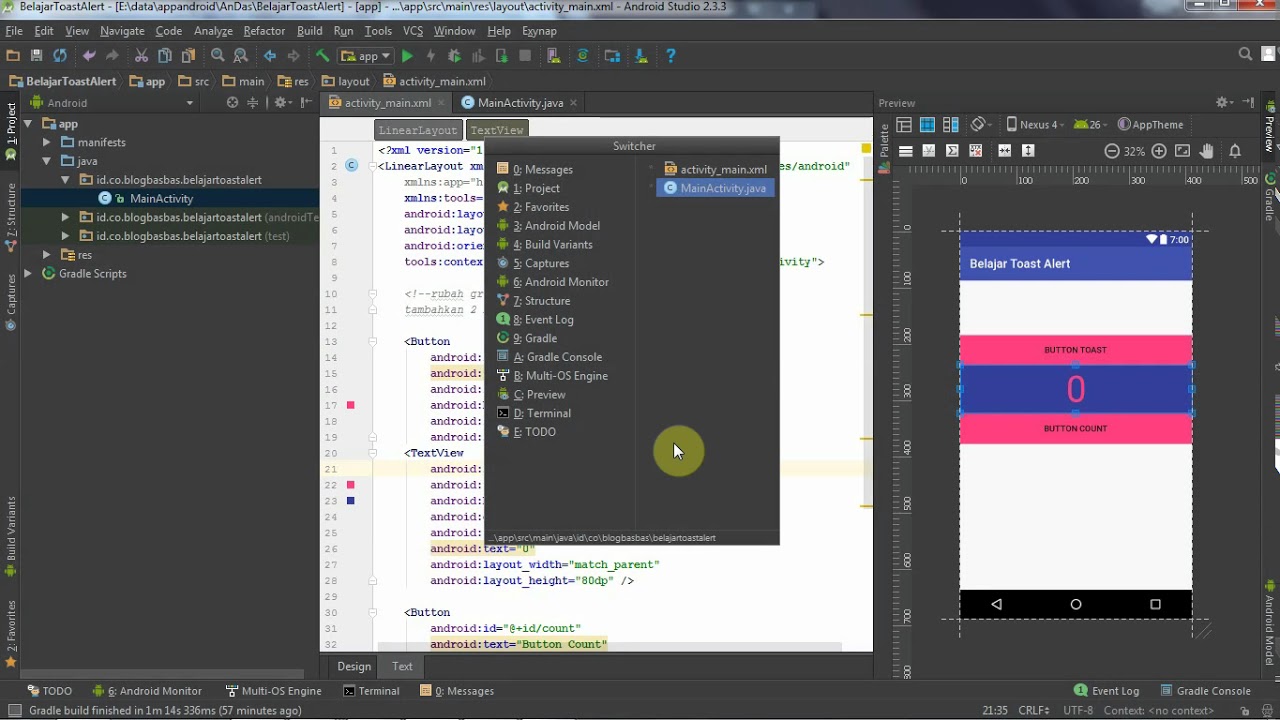Screen dimensions: 1280x720
Task: Expand Gradle Scripts node
Action: 27,273
